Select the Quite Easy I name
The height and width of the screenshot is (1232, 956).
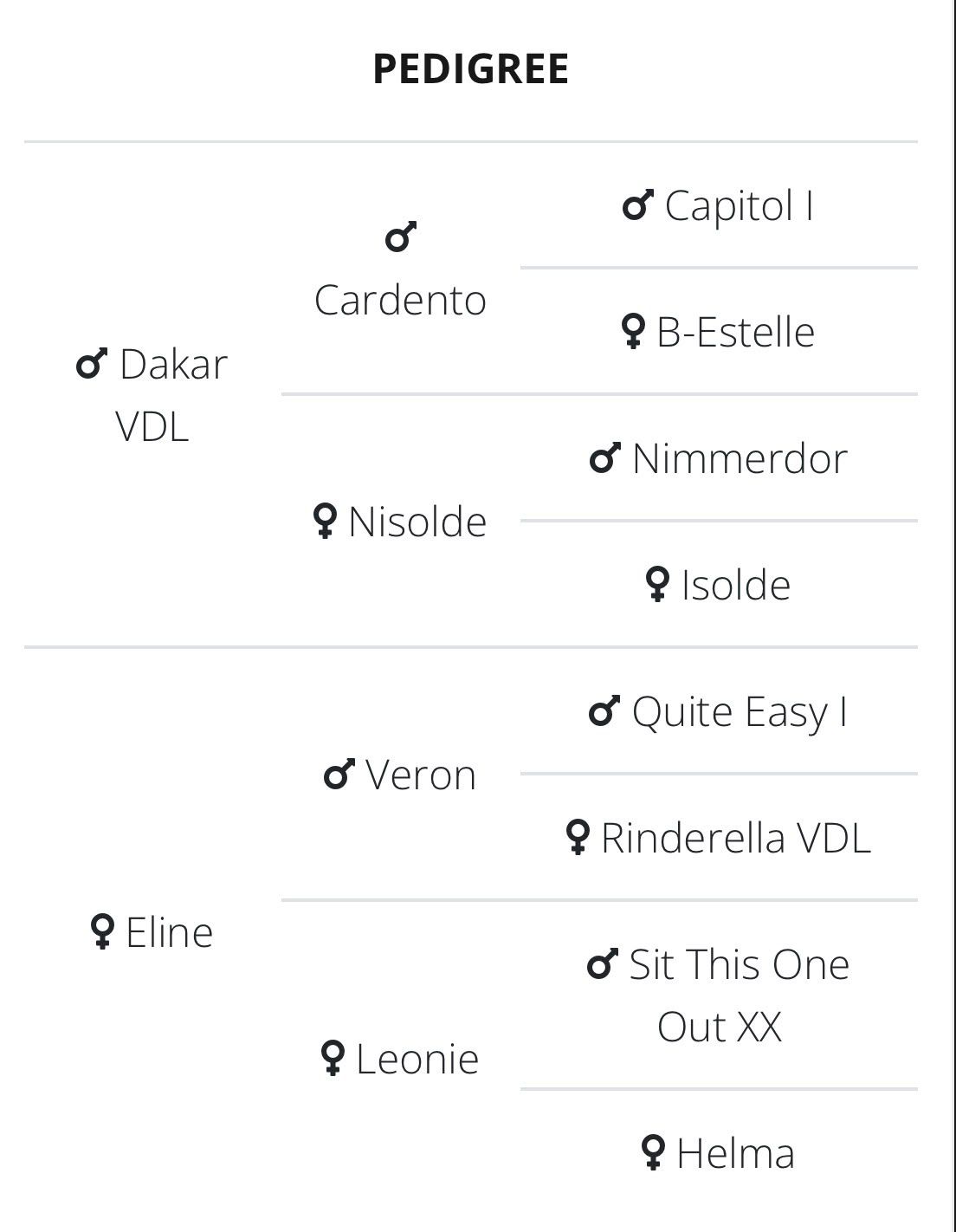point(740,712)
